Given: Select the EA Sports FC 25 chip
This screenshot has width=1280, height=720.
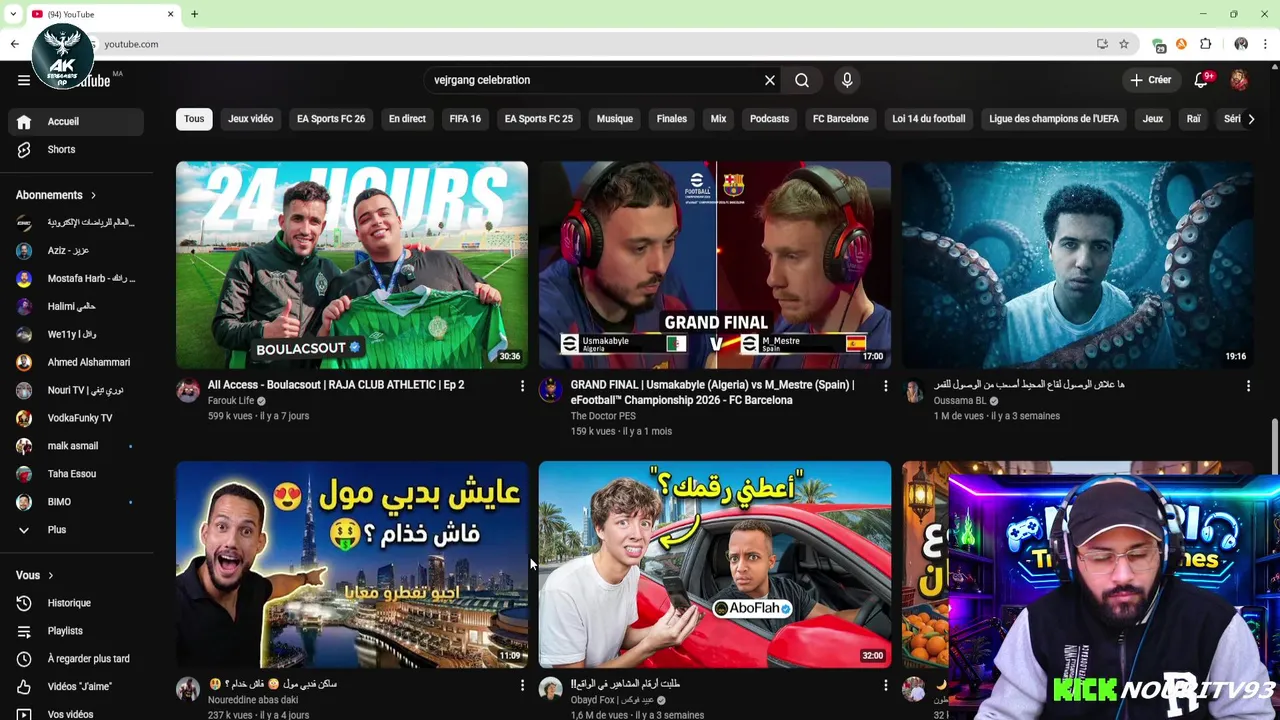Looking at the screenshot, I should tap(538, 119).
